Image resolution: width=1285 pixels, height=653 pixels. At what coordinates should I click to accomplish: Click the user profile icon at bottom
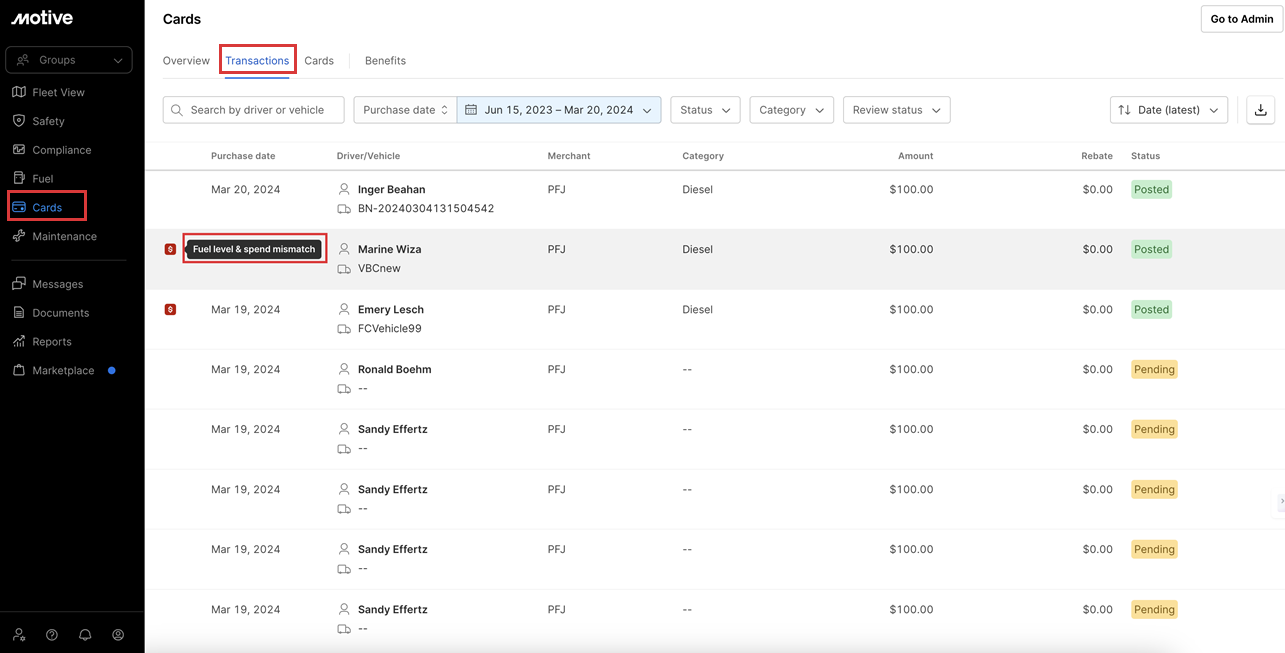point(118,635)
